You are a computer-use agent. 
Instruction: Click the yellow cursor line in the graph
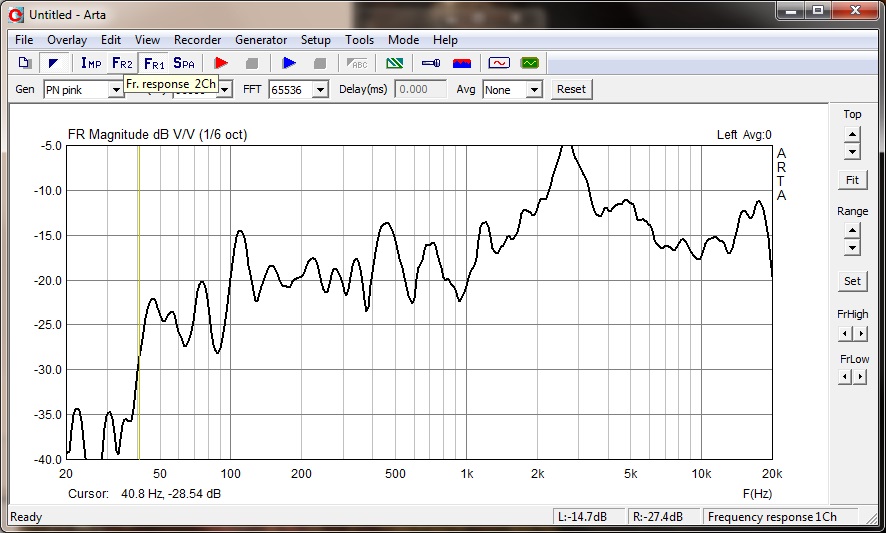coord(139,302)
